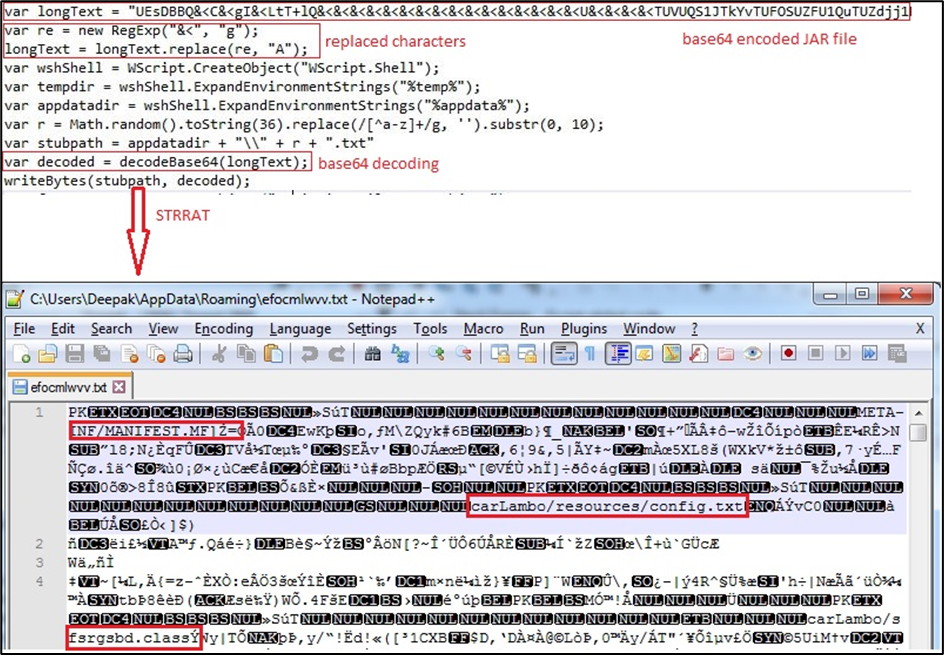944x655 pixels.
Task: Click the X close-document button beside the menu bar
Action: pyautogui.click(x=920, y=329)
